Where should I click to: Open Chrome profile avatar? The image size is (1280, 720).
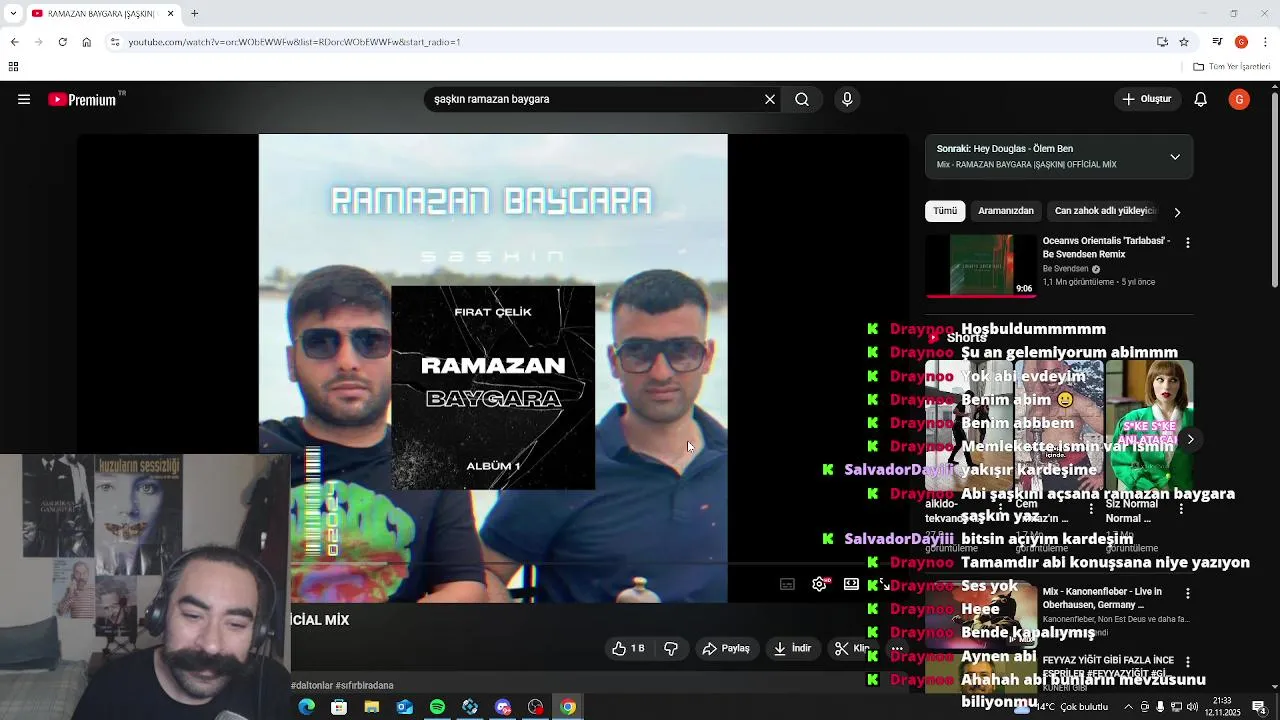pos(1241,42)
